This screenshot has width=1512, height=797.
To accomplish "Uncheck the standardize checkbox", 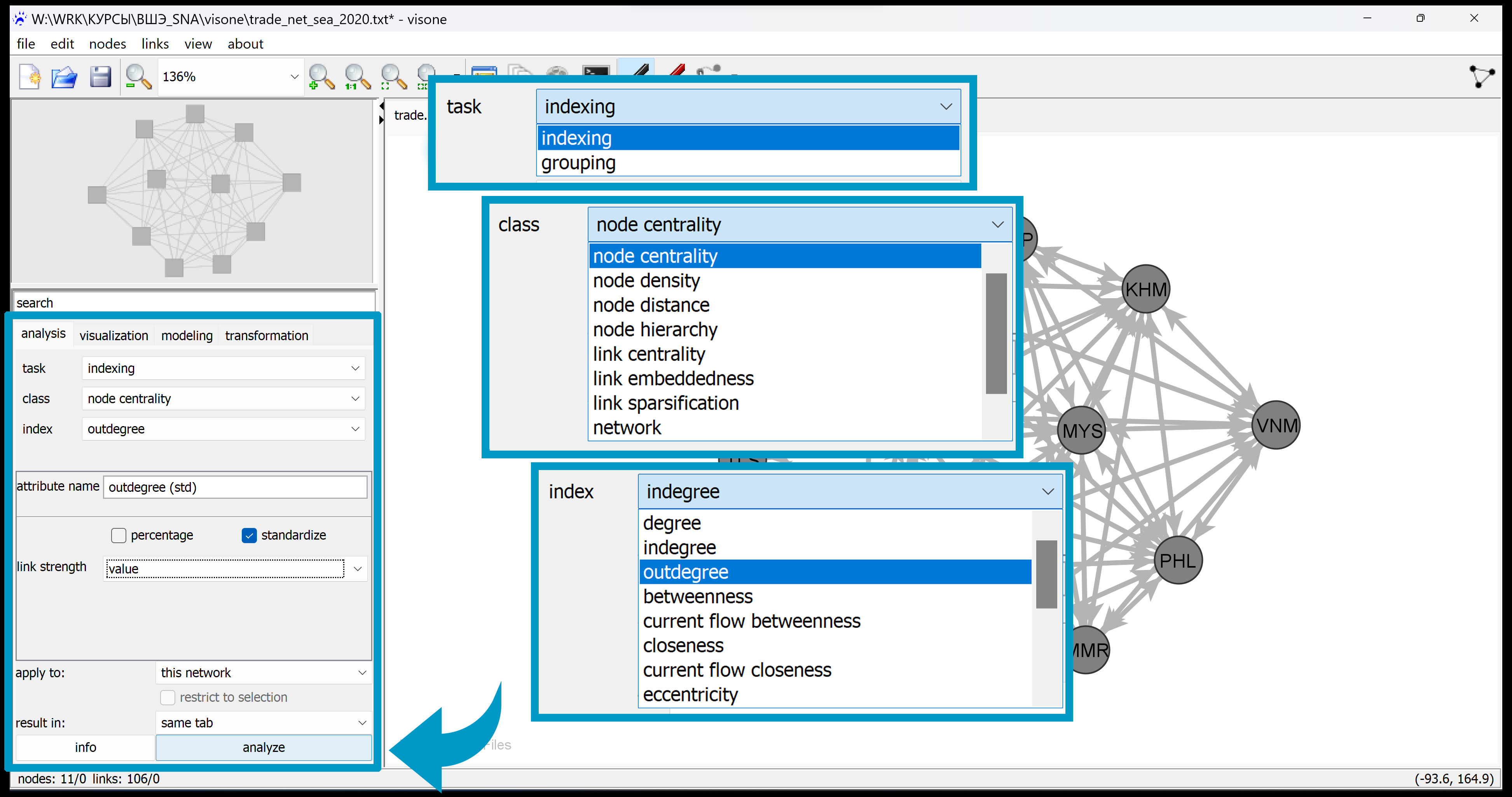I will [249, 535].
